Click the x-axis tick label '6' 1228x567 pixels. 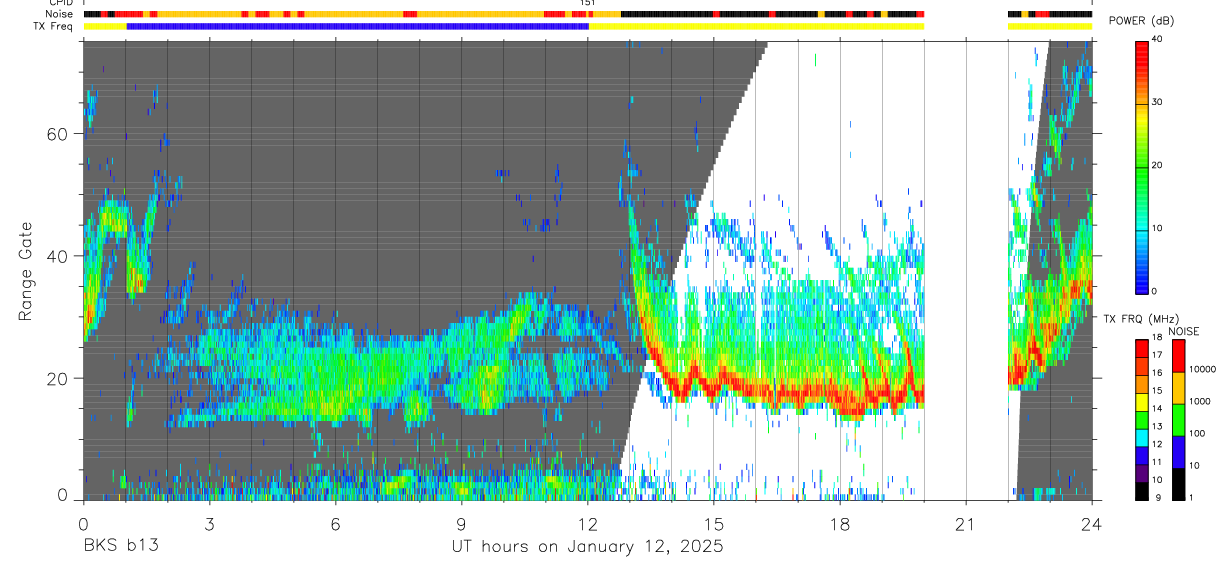(x=335, y=523)
